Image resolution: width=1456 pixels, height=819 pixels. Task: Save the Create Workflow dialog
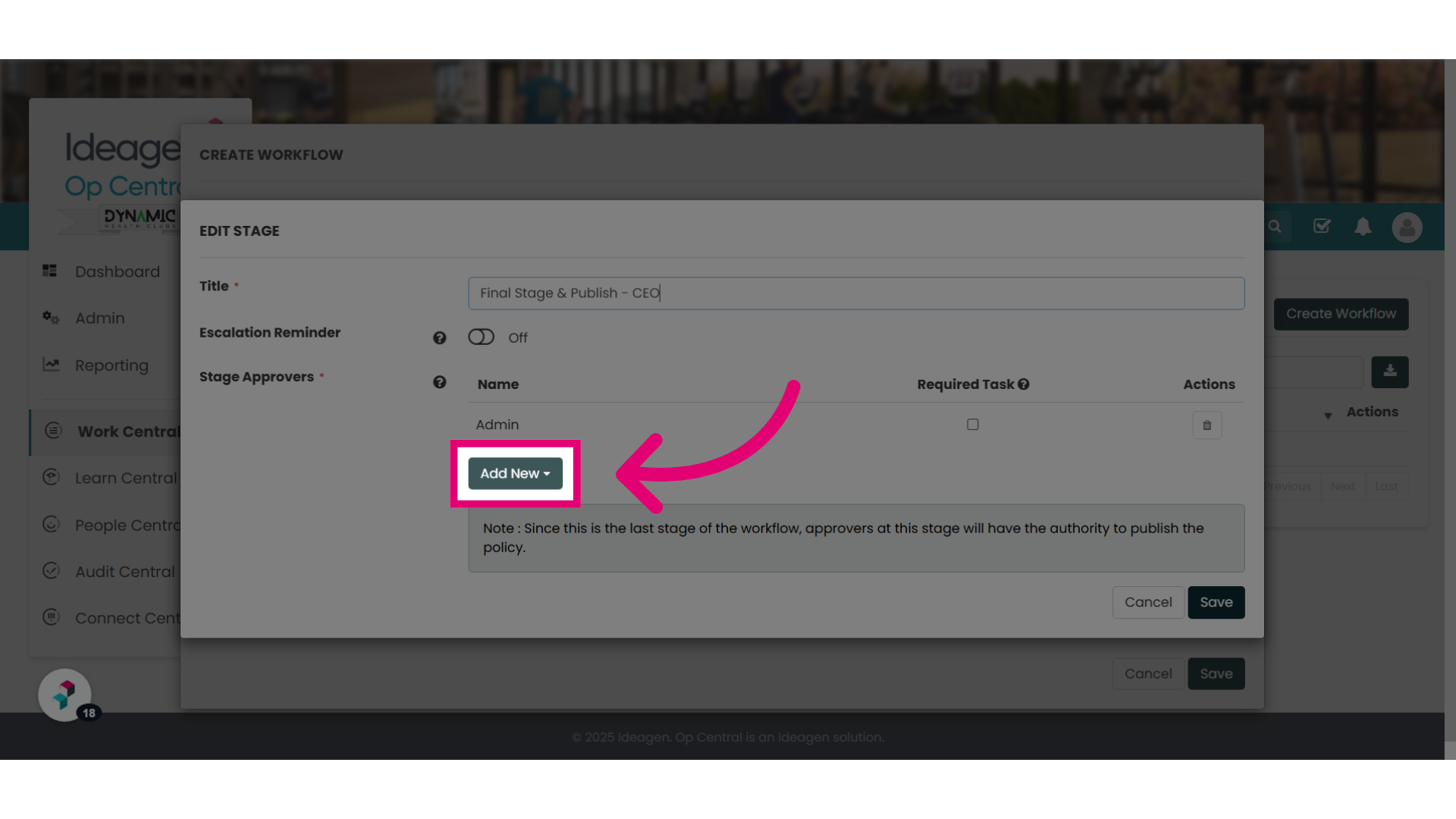click(x=1216, y=673)
